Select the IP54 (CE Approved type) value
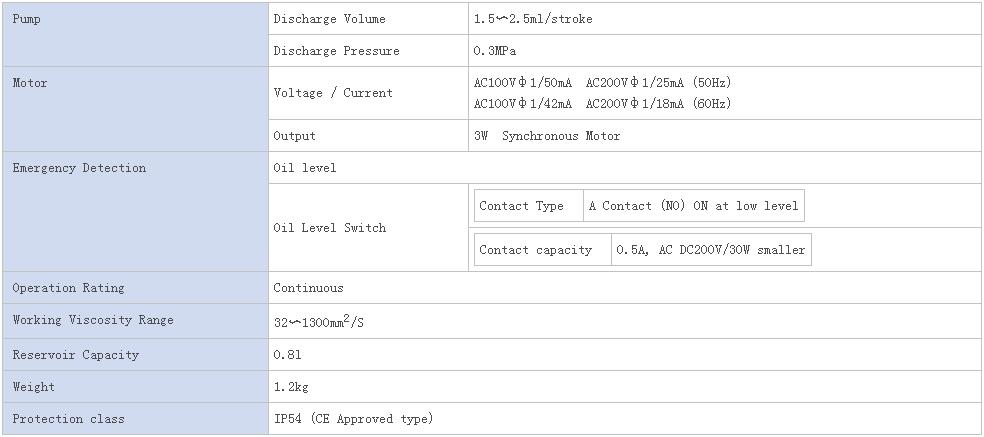The width and height of the screenshot is (984, 437). point(353,419)
